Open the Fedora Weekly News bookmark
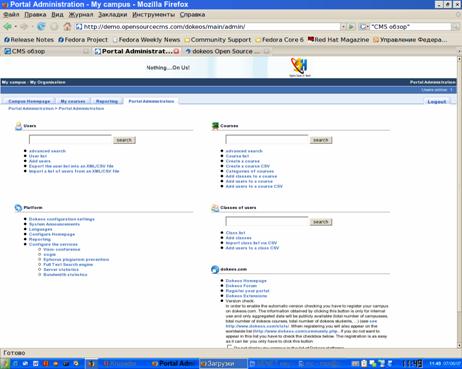Viewport: 462px width, 369px height. pos(146,40)
